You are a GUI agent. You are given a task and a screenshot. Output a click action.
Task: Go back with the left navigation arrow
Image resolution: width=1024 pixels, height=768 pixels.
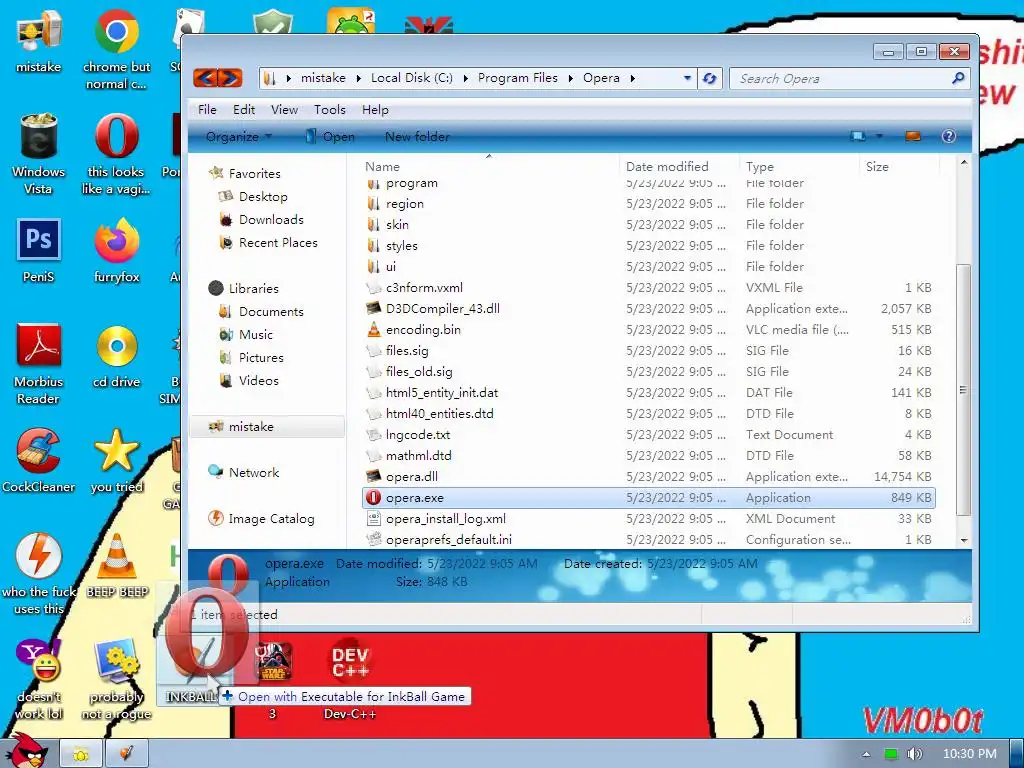206,78
